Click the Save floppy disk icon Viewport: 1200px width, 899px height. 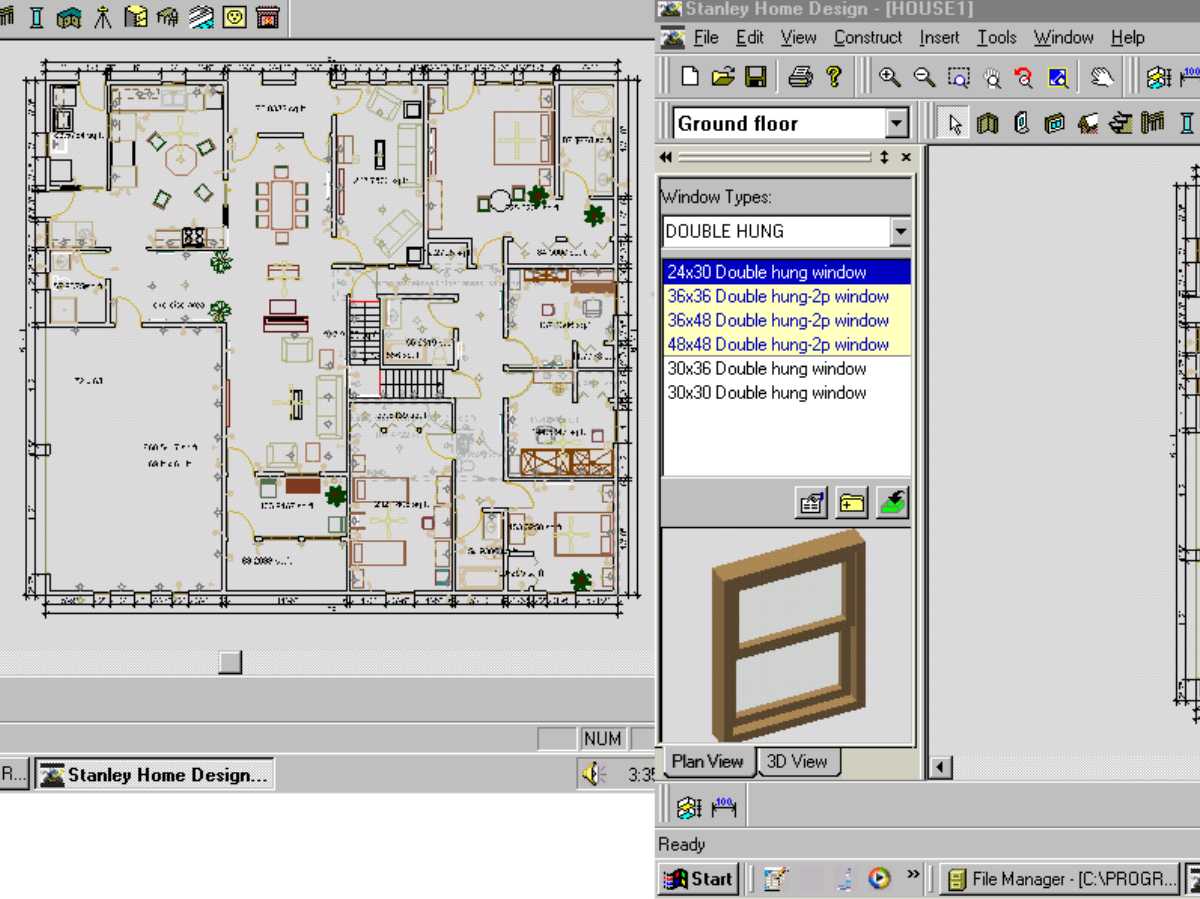click(x=756, y=77)
